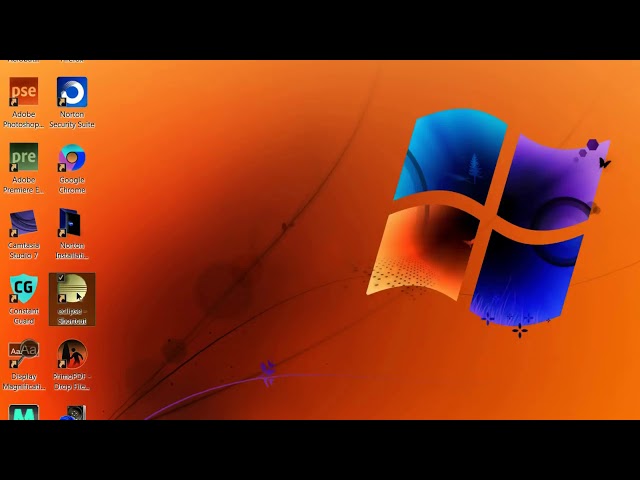This screenshot has width=640, height=480.
Task: Open Adobe Premiere Elements shortcut
Action: point(24,157)
